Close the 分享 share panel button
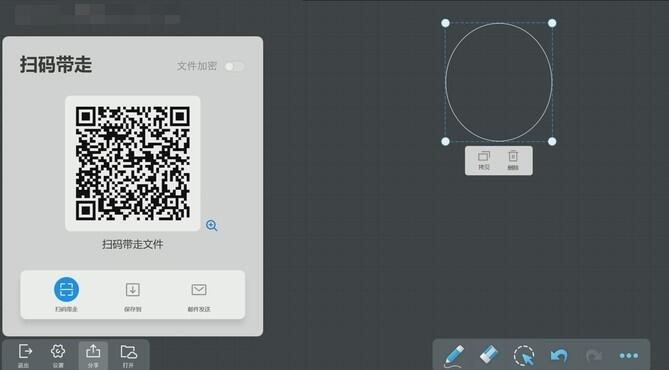The width and height of the screenshot is (669, 370). pyautogui.click(x=93, y=355)
